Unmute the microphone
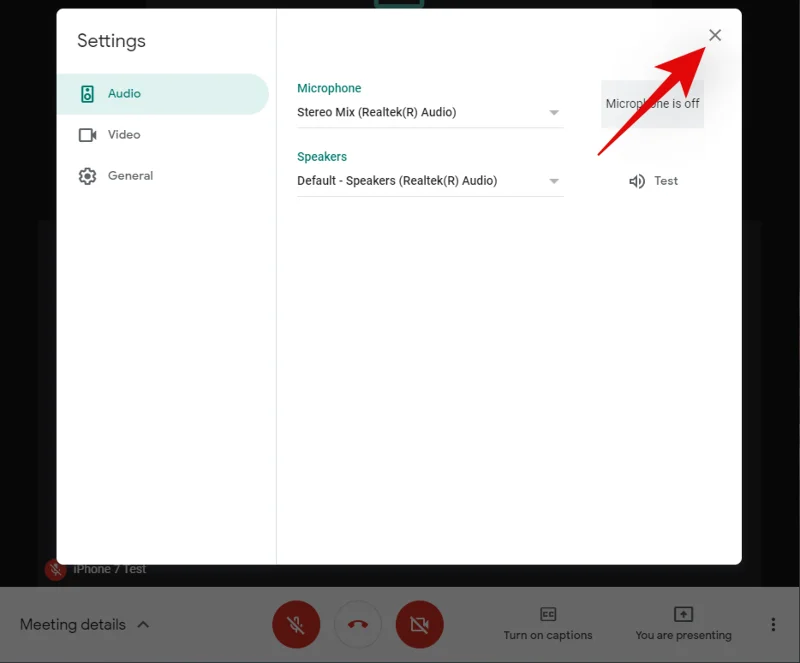 [x=296, y=624]
